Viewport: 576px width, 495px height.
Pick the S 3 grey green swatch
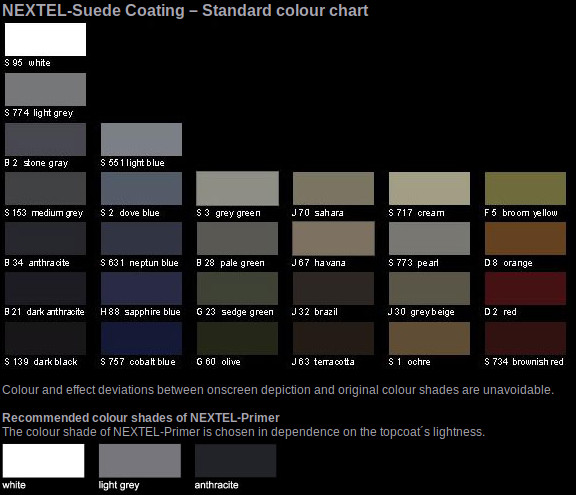(237, 188)
